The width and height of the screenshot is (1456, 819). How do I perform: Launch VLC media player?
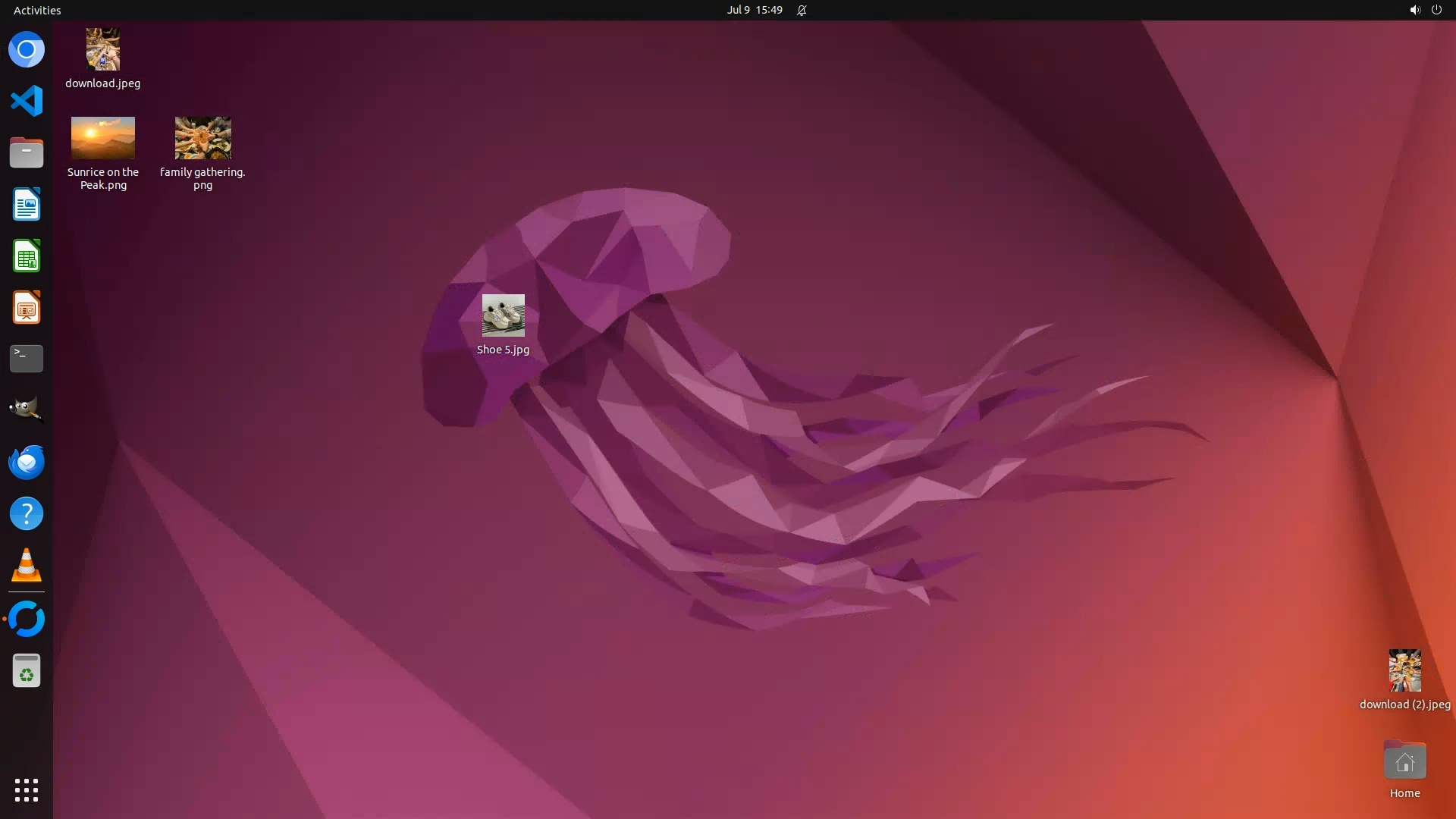27,566
